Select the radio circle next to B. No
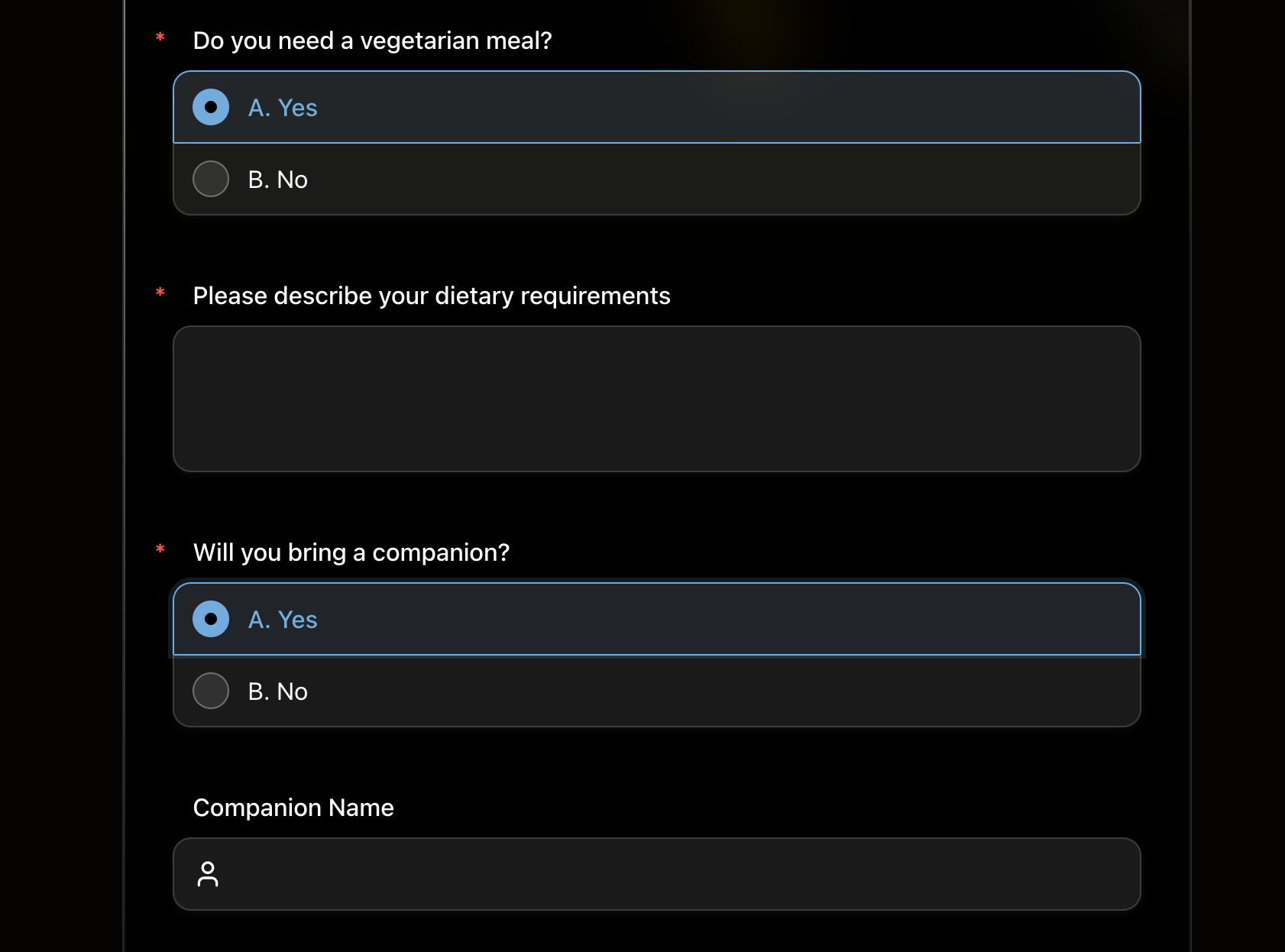 click(x=210, y=179)
